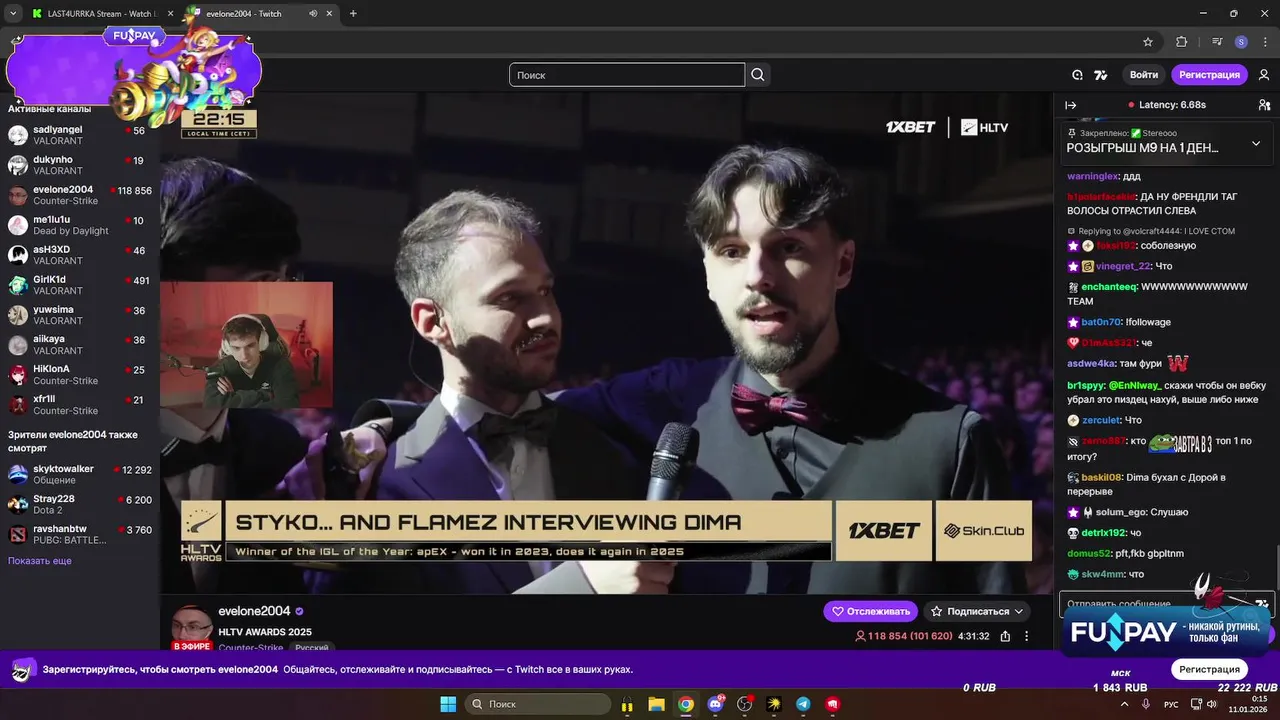Open the Подписаться subscribe dropdown

(977, 611)
